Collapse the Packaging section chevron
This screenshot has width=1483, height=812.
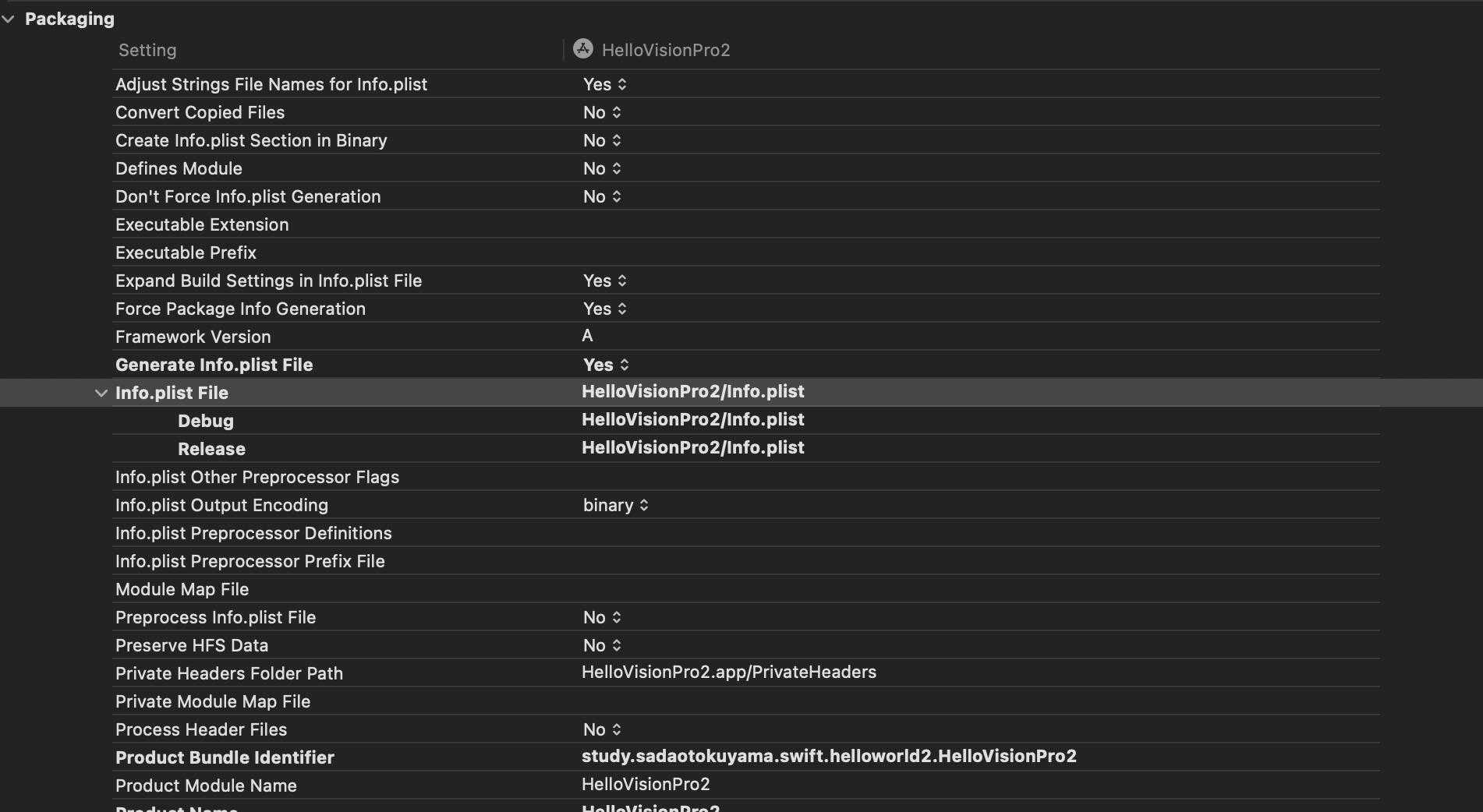[9, 19]
